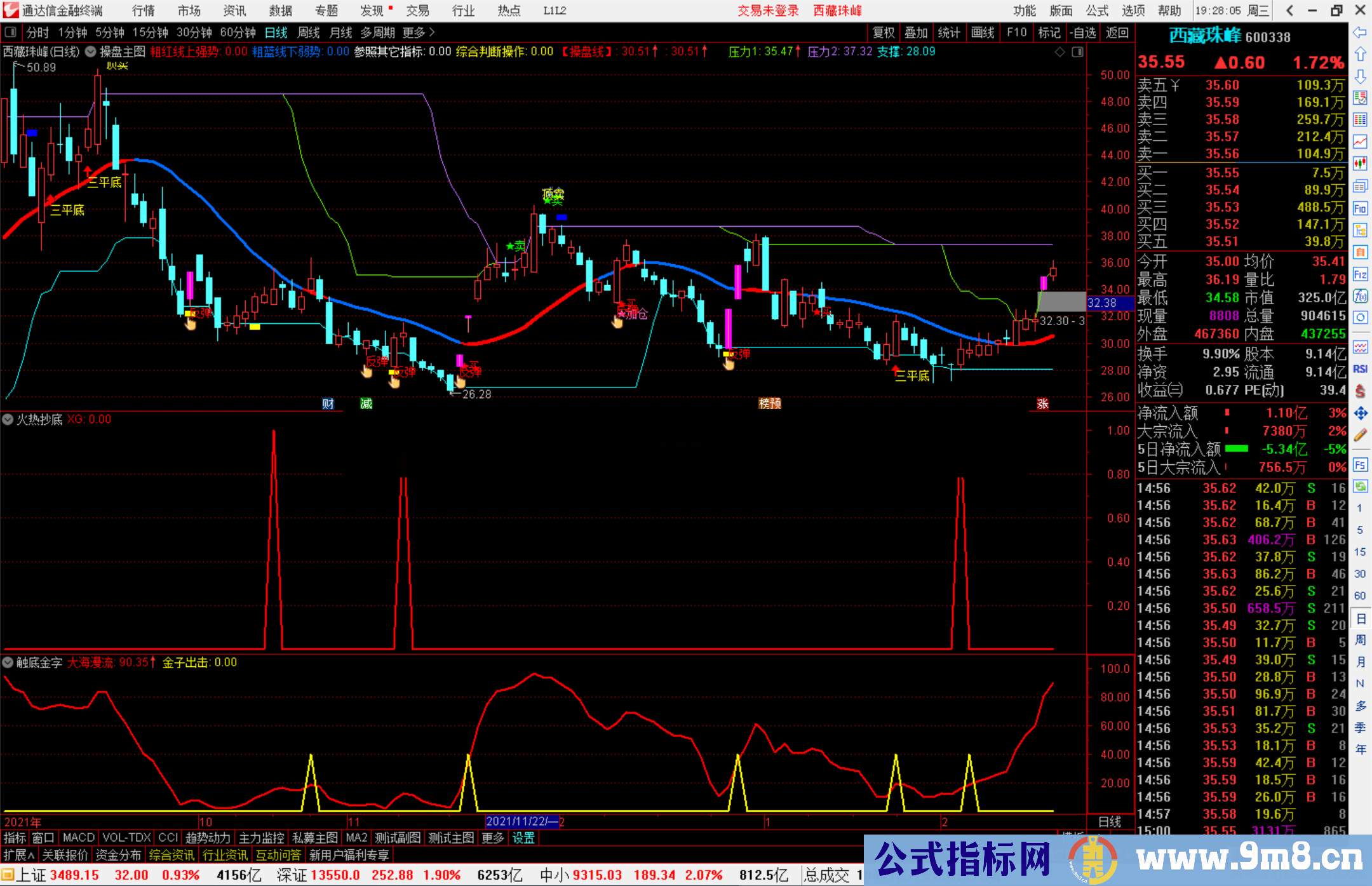Viewport: 1372px width, 886px height.
Task: Click the green refresh icon in sidebar
Action: tap(1360, 487)
